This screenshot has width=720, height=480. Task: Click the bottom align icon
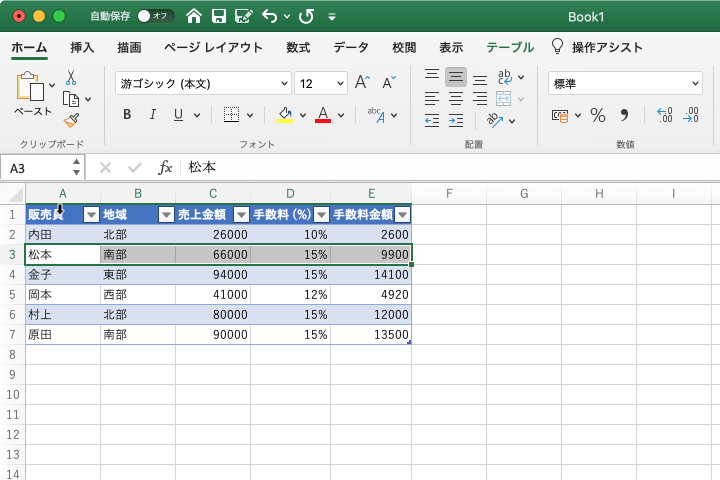click(x=480, y=78)
